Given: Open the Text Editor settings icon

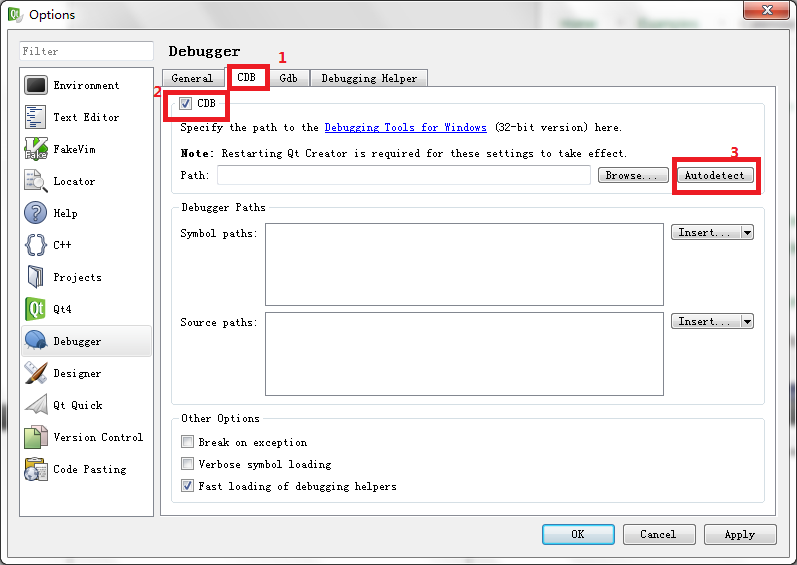Looking at the screenshot, I should (36, 118).
